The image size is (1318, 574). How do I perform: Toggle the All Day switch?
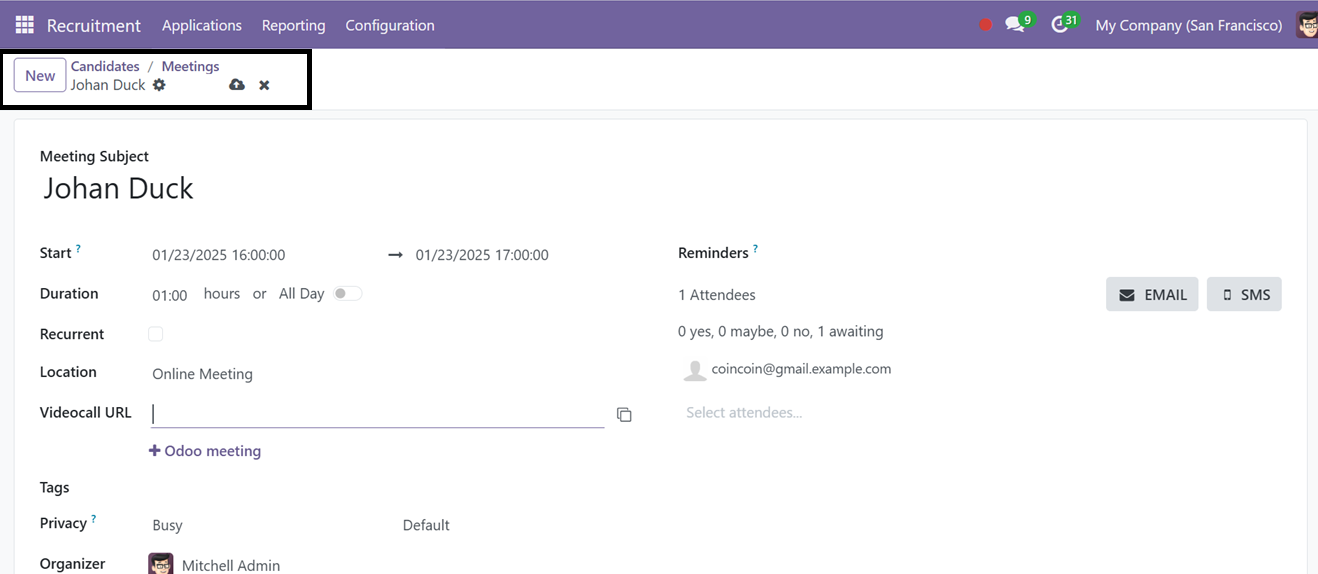coord(347,294)
